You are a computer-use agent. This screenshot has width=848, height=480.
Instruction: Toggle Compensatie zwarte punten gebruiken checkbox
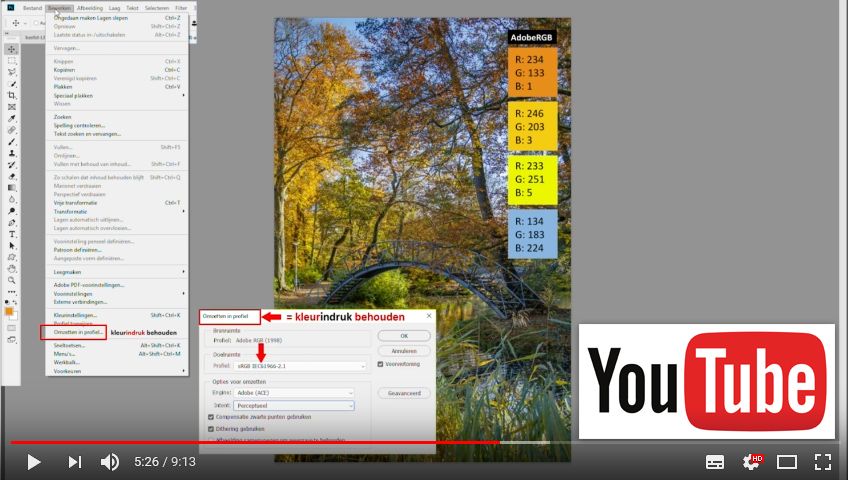[210, 417]
